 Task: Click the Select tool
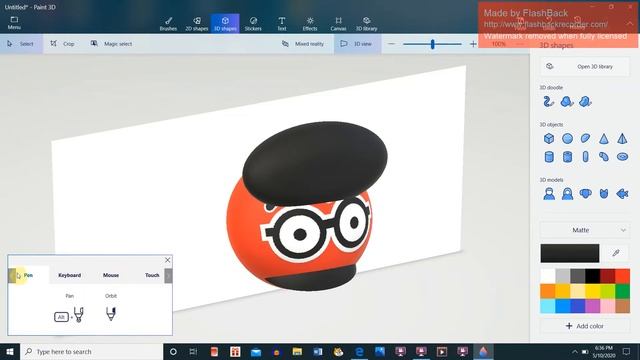(21, 44)
